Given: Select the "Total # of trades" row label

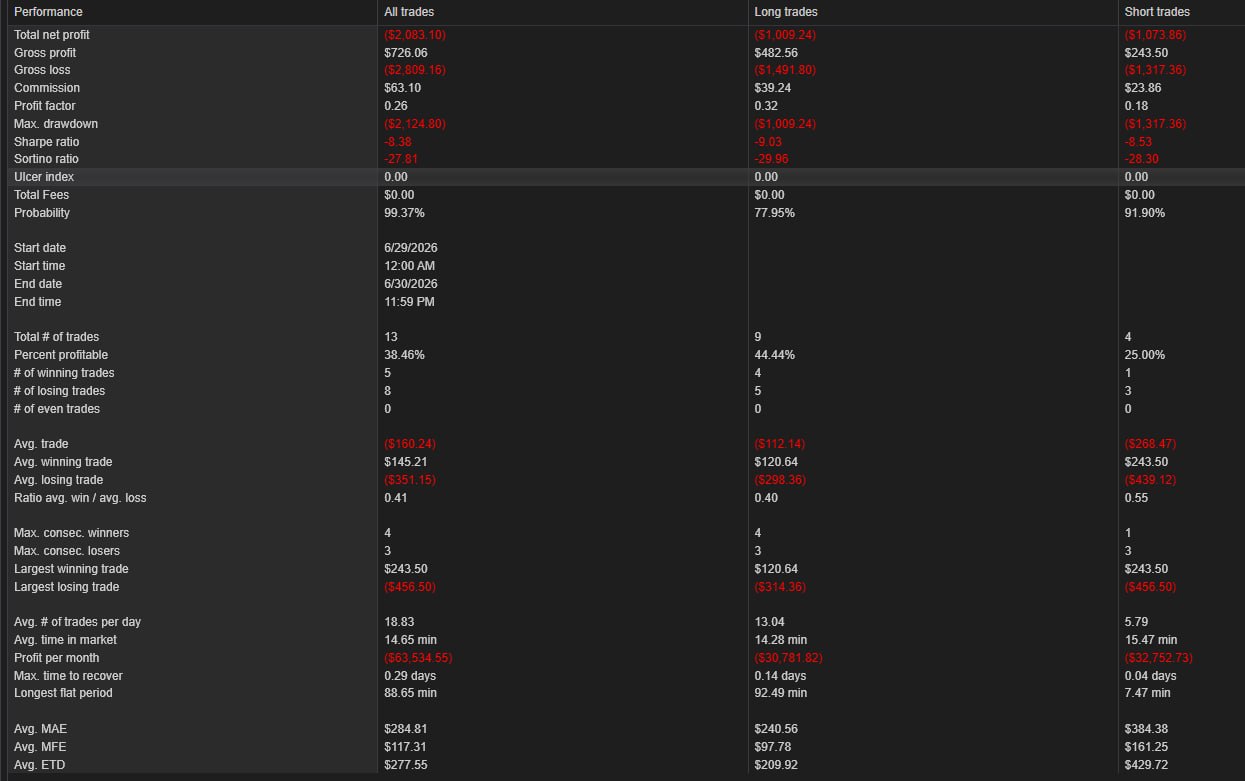Looking at the screenshot, I should [57, 337].
